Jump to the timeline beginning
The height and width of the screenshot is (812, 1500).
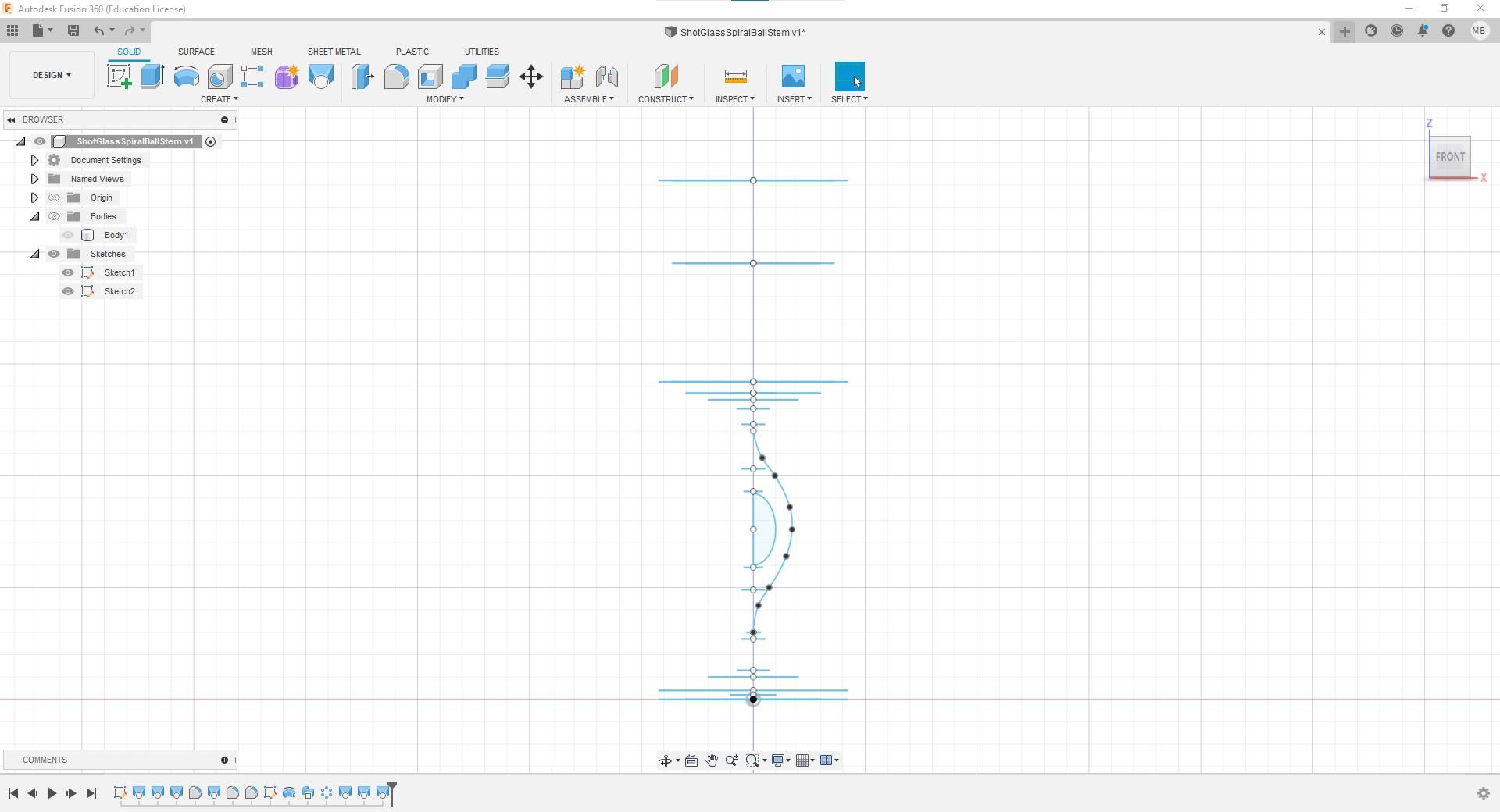(13, 793)
